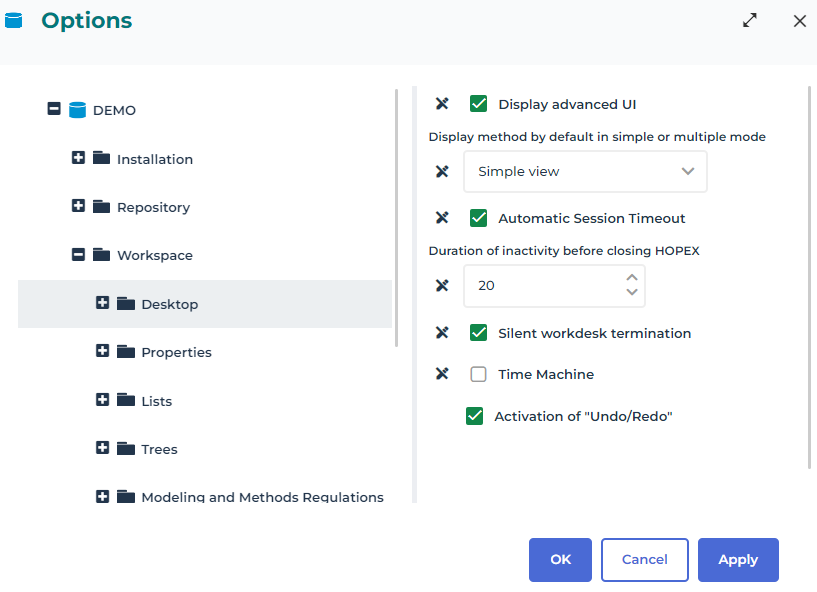
Task: Click the pin icon beside Display advanced UI
Action: [442, 104]
